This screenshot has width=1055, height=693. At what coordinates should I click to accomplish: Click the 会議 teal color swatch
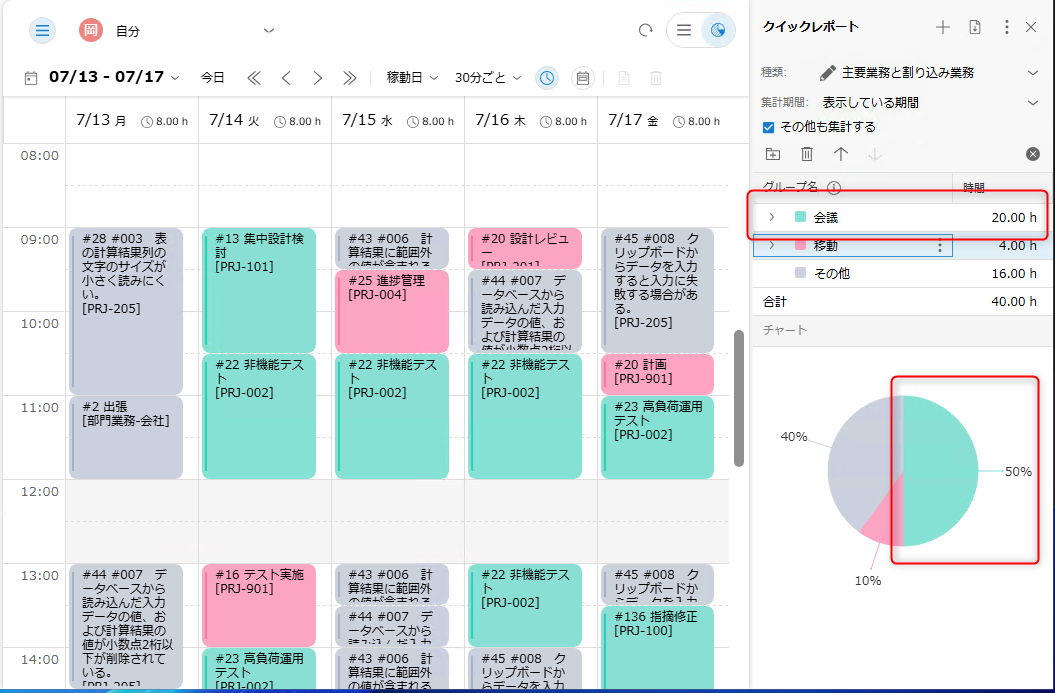(x=801, y=217)
